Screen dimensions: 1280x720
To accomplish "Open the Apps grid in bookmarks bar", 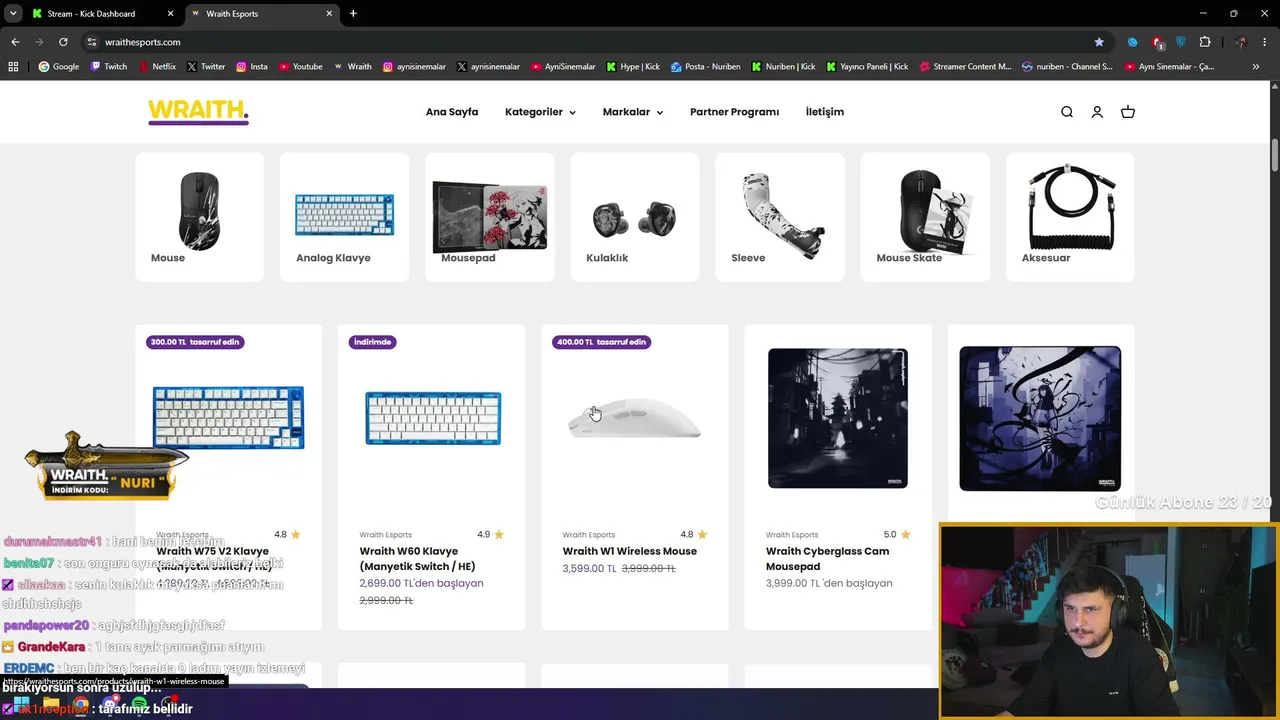I will pyautogui.click(x=13, y=67).
